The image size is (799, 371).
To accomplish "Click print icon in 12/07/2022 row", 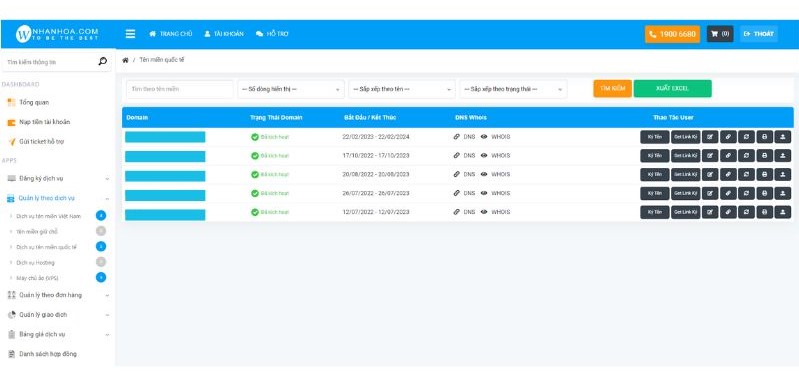I will click(764, 212).
